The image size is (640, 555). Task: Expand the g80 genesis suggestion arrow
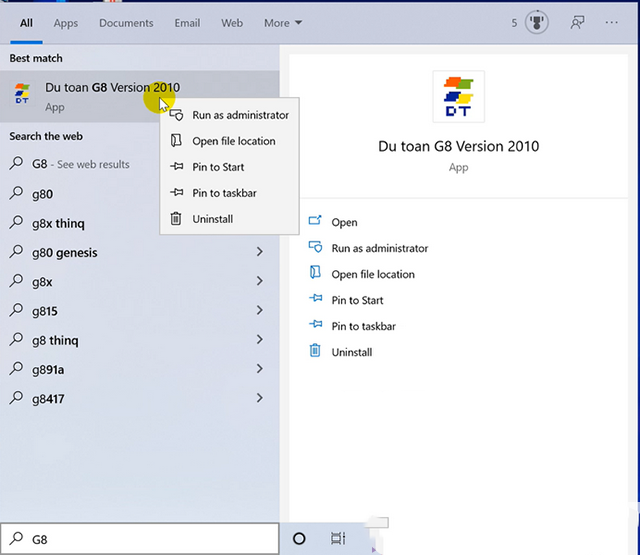point(260,252)
